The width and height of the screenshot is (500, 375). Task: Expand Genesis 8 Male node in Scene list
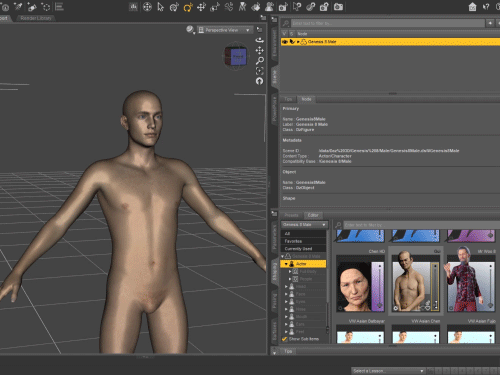298,42
